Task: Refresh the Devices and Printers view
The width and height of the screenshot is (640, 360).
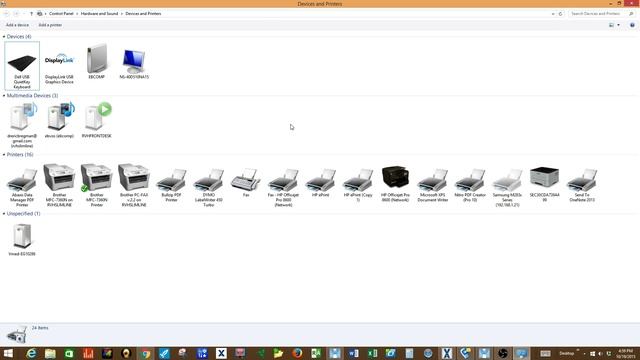Action: point(560,14)
